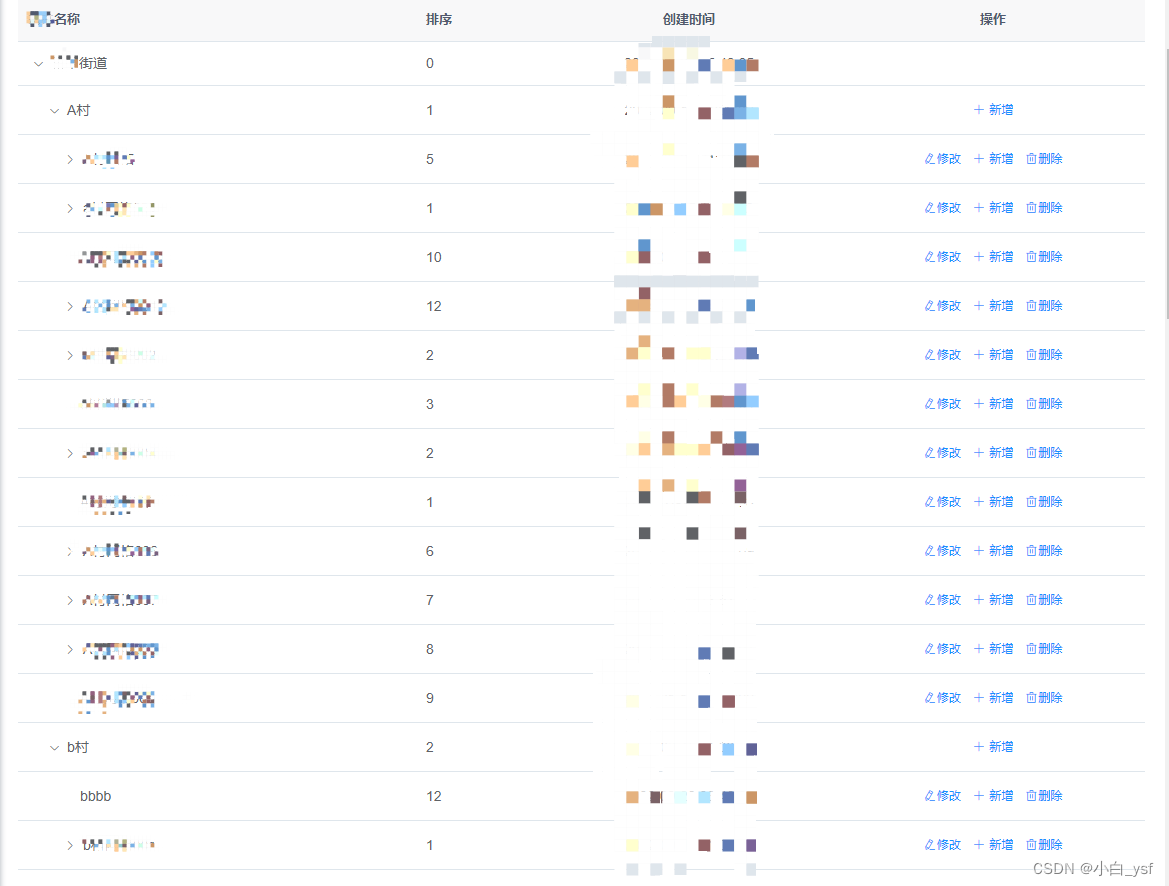The width and height of the screenshot is (1169, 886).
Task: Click 新增 in the sort 8 row
Action: click(x=994, y=649)
